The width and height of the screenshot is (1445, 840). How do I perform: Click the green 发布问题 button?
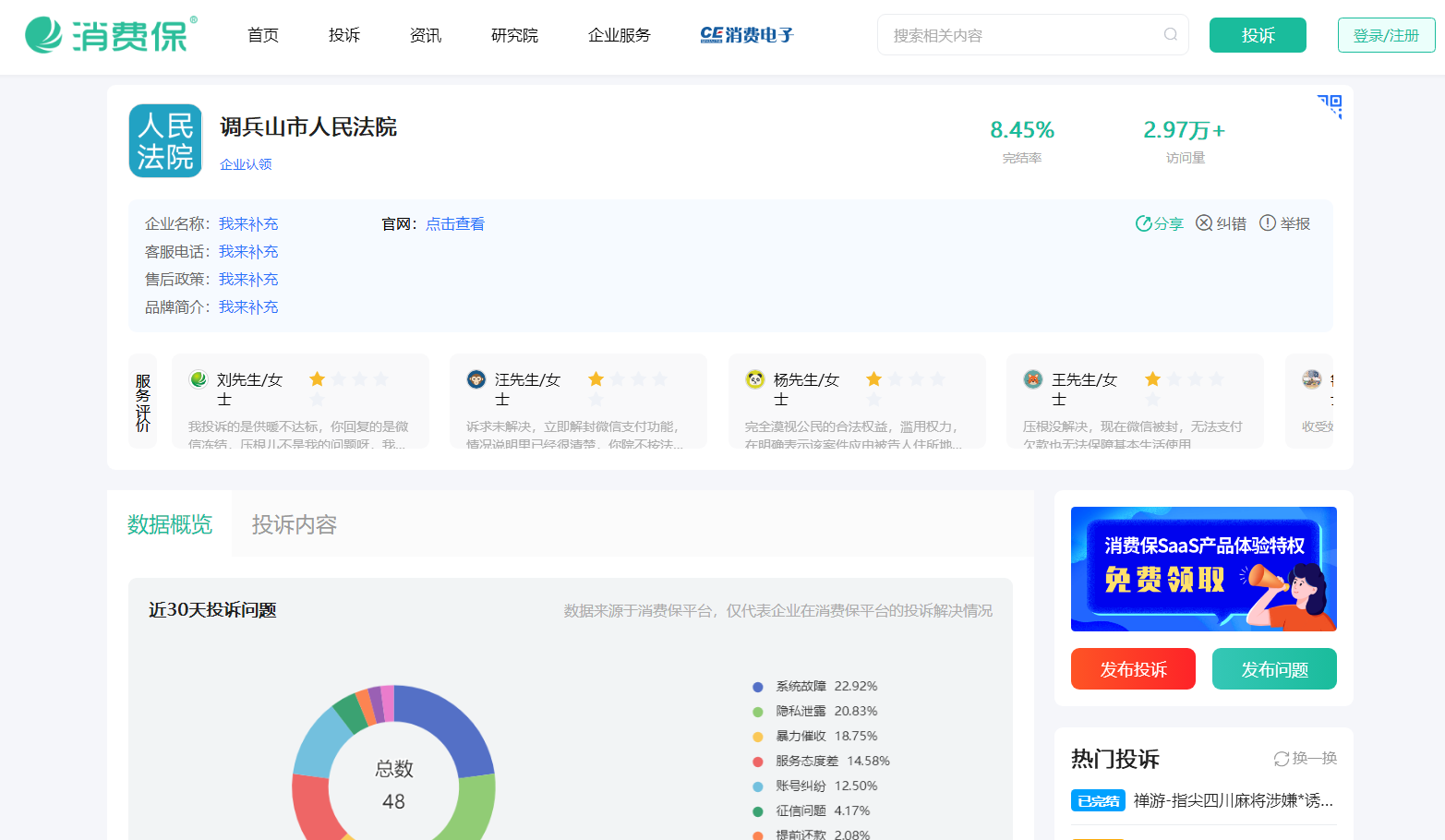click(1274, 669)
